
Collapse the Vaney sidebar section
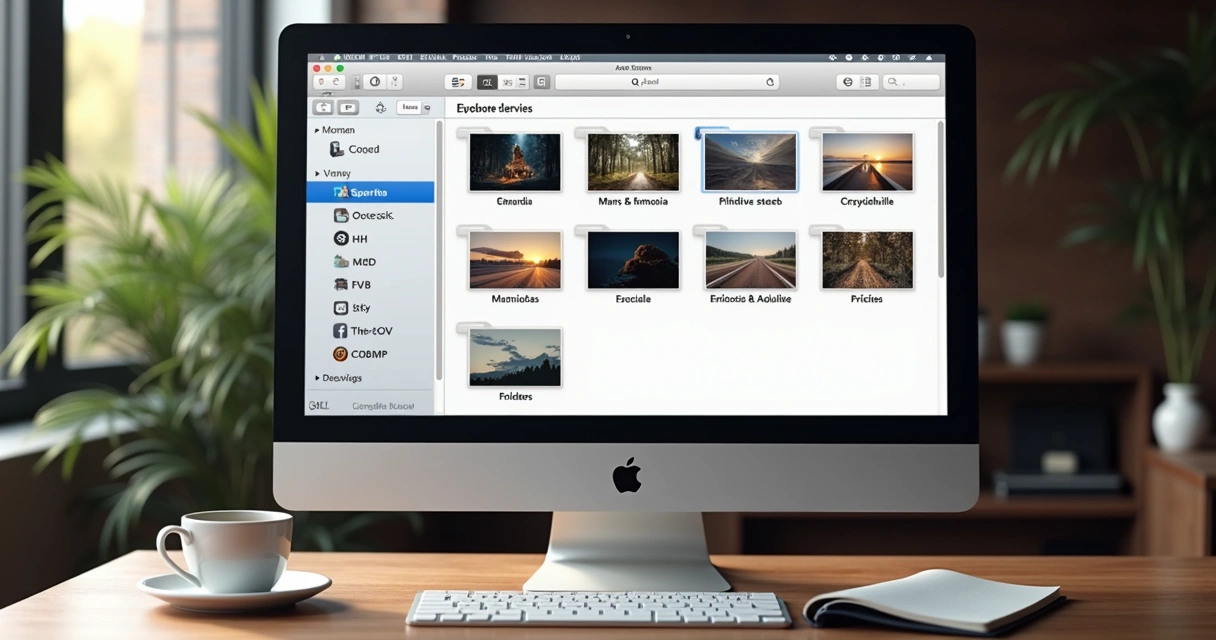(x=317, y=174)
